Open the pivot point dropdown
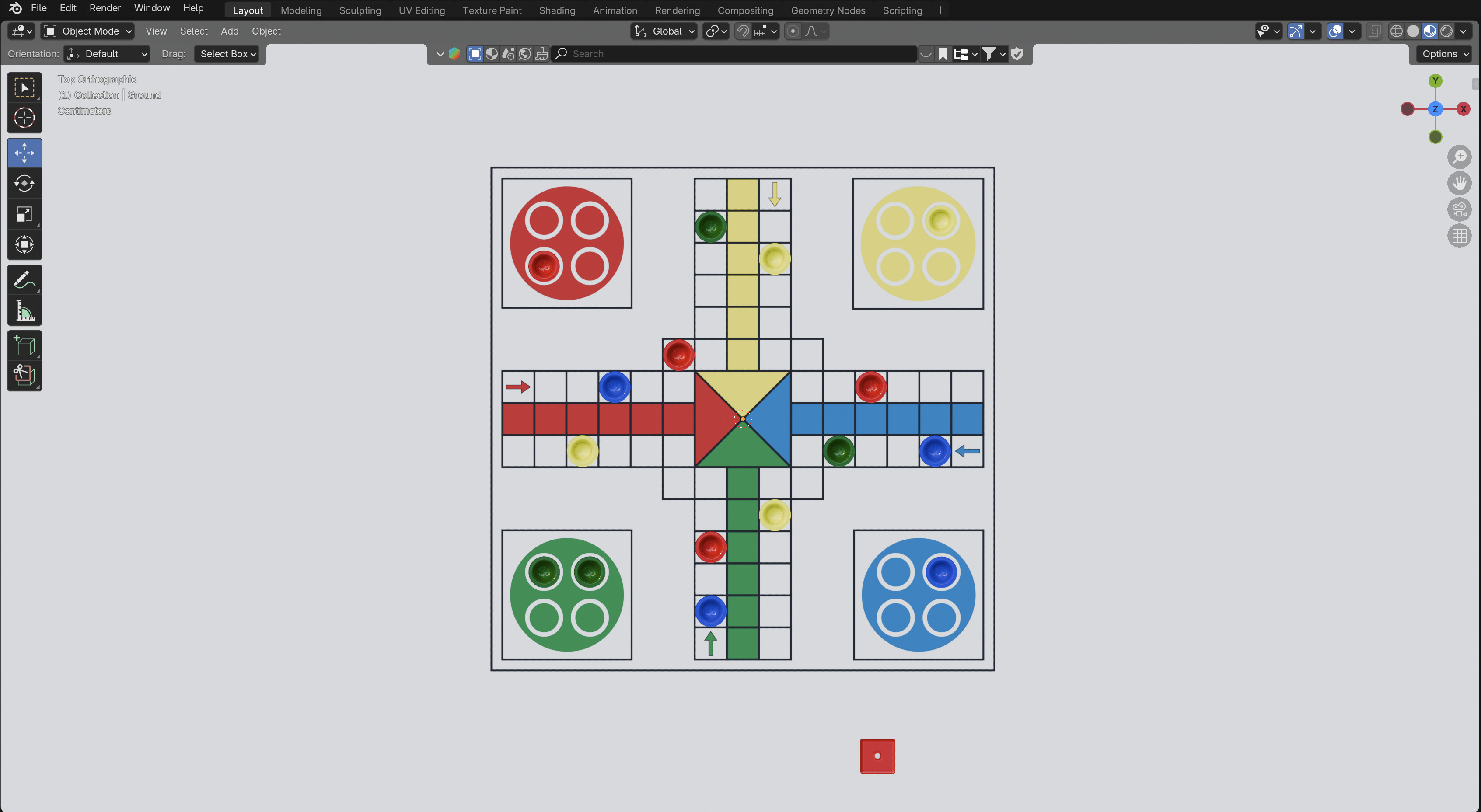The width and height of the screenshot is (1481, 812). tap(716, 31)
